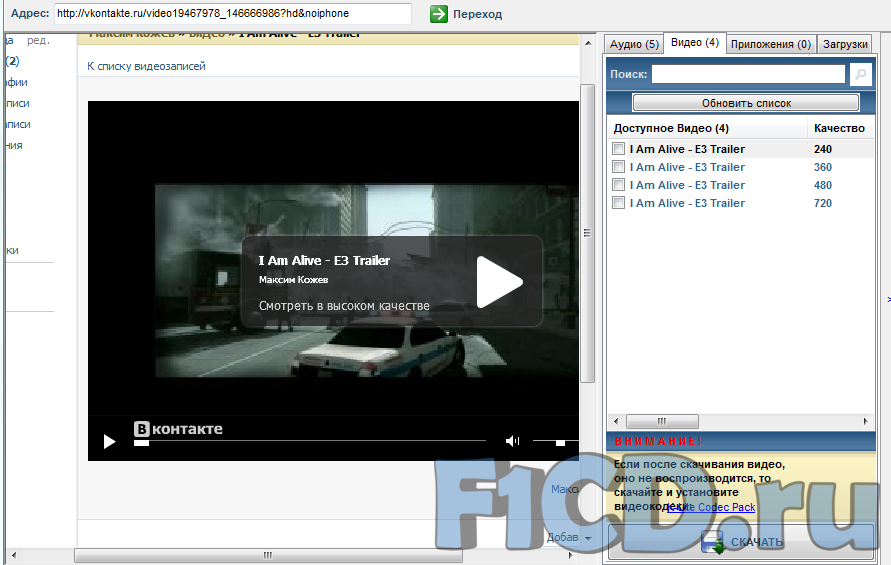Click the 240 quality value
Image resolution: width=891 pixels, height=565 pixels.
(x=822, y=149)
